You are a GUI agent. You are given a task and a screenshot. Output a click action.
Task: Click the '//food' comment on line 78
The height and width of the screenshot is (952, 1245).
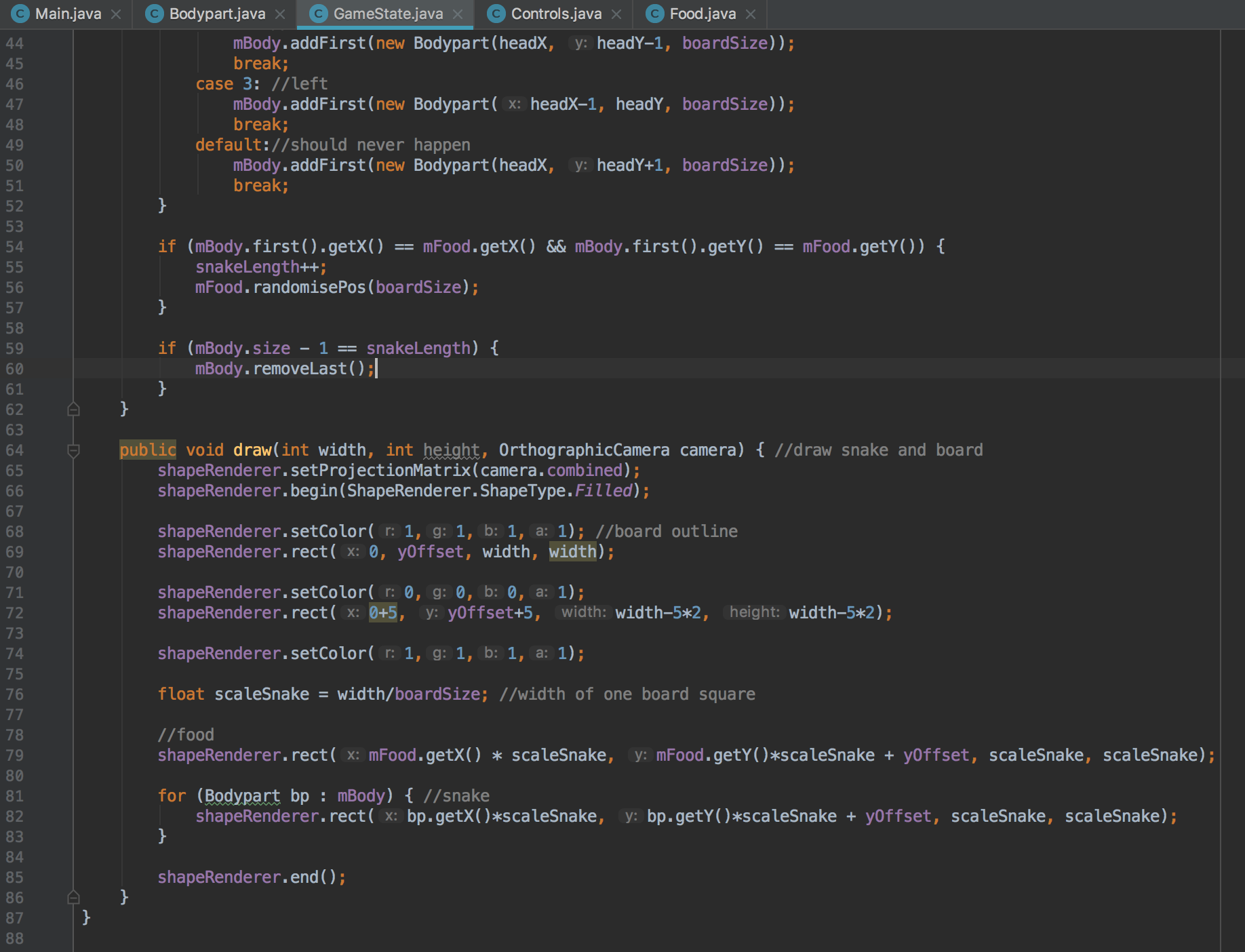click(x=186, y=735)
